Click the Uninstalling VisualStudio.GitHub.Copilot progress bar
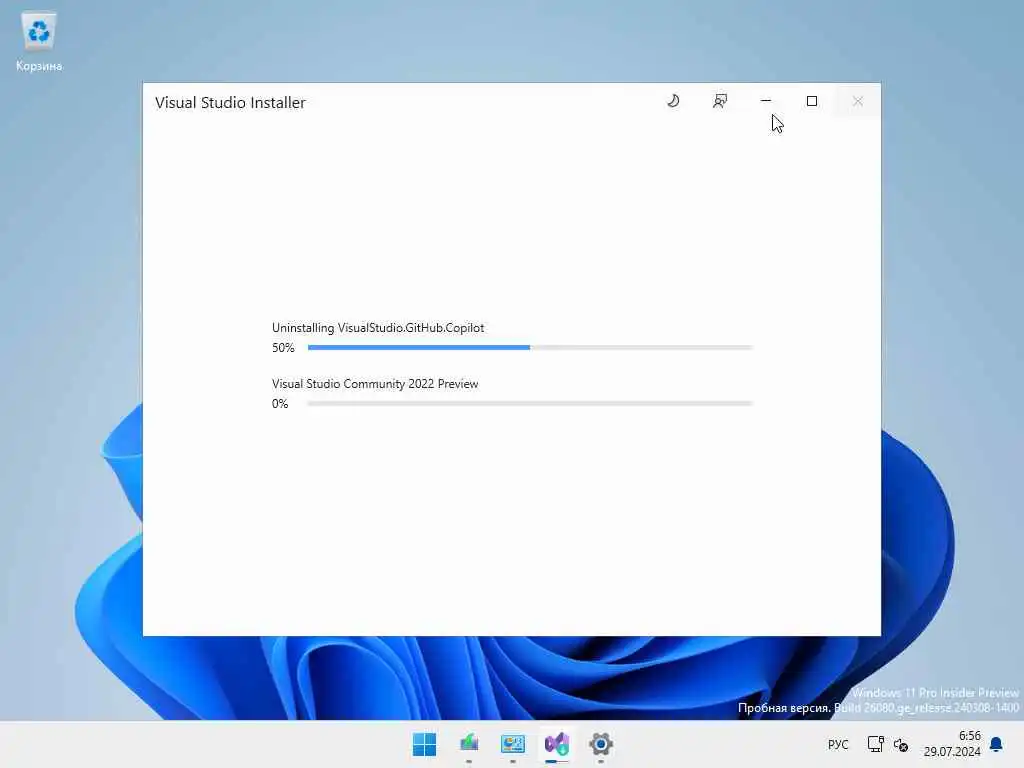Viewport: 1024px width, 768px height. (530, 347)
